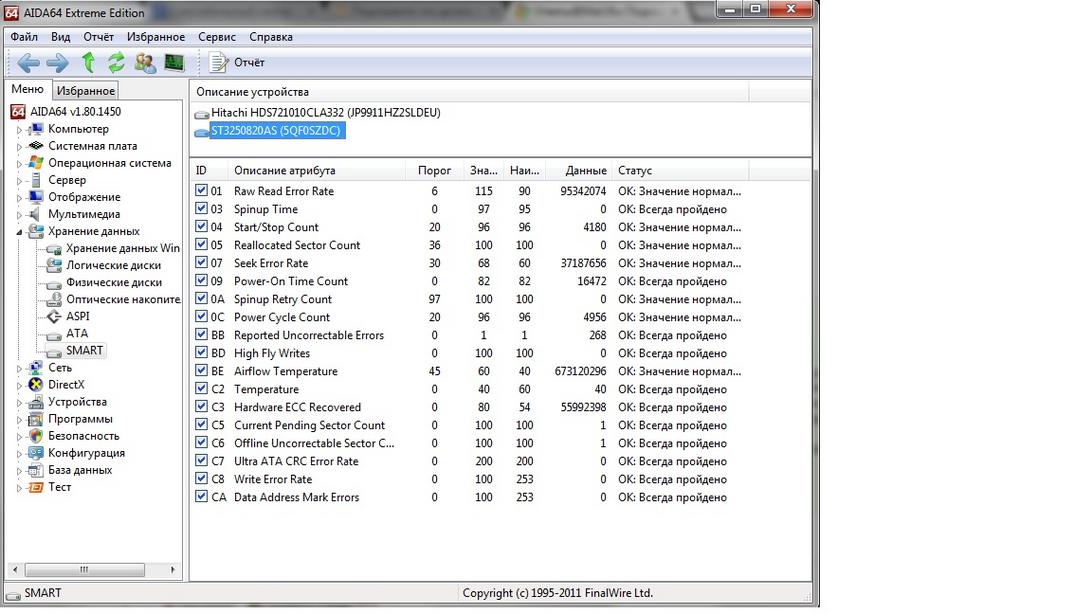Expand the DirectX tree node

tap(20, 385)
